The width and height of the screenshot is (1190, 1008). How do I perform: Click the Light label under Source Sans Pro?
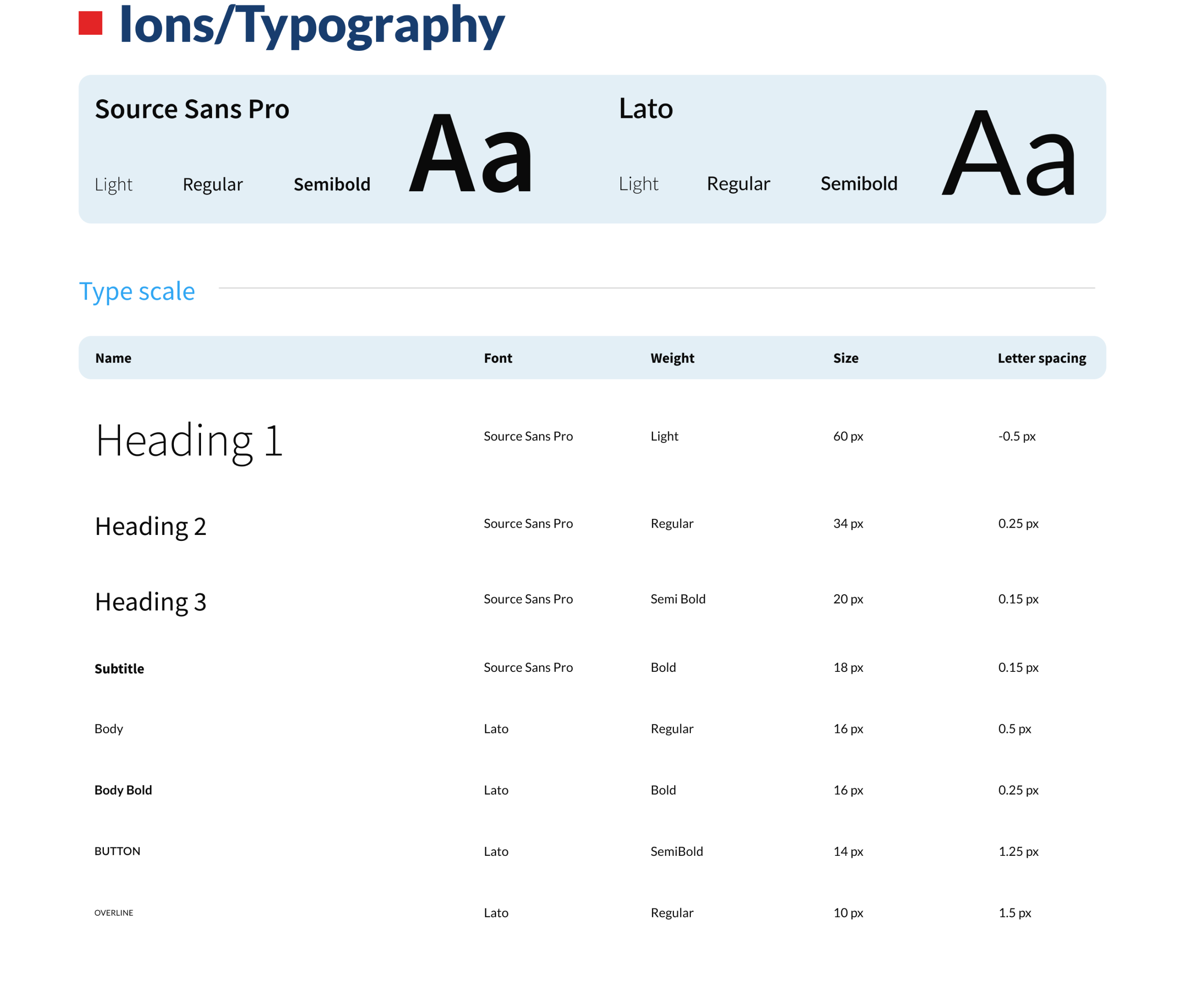click(113, 184)
